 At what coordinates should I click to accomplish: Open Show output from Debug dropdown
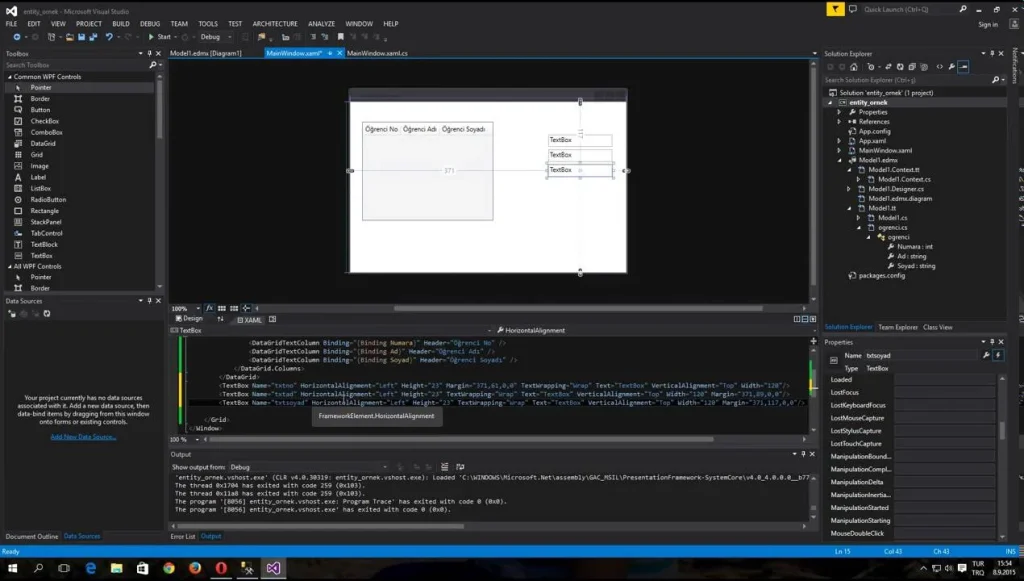point(309,467)
